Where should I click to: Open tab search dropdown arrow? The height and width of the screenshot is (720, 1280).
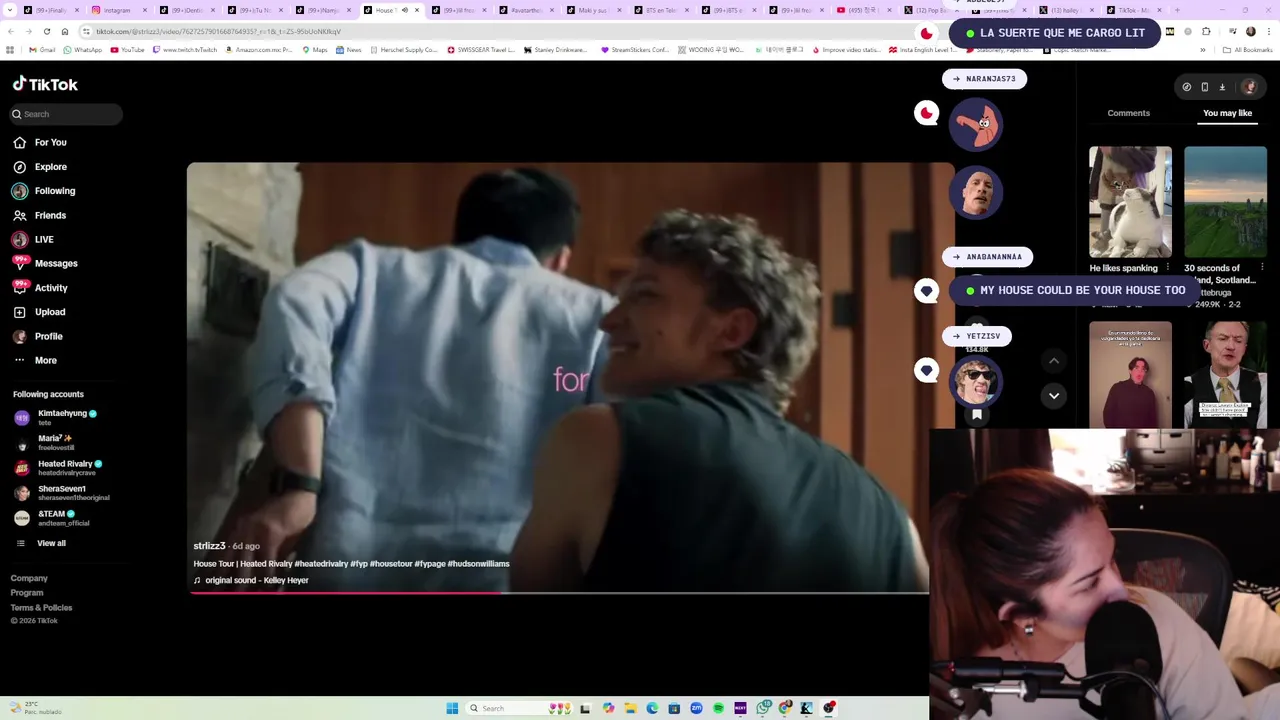coord(10,10)
